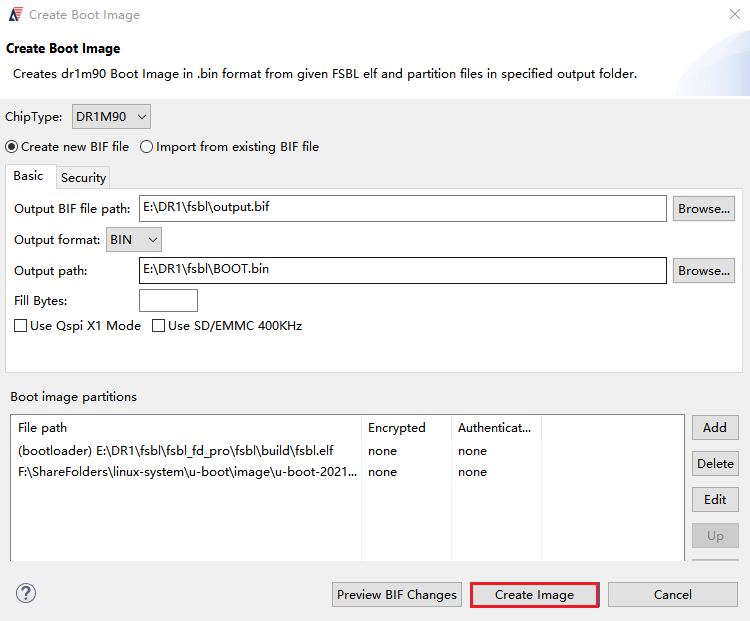Browse for the Output path
This screenshot has width=750, height=621.
(x=704, y=271)
